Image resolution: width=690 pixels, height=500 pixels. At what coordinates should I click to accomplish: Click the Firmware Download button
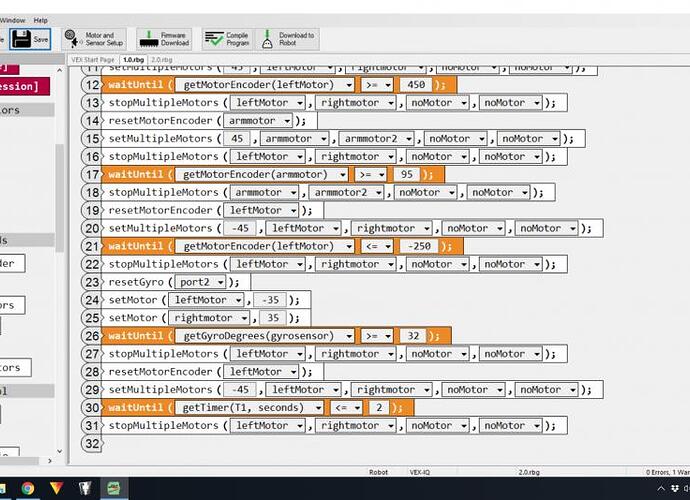click(x=164, y=39)
